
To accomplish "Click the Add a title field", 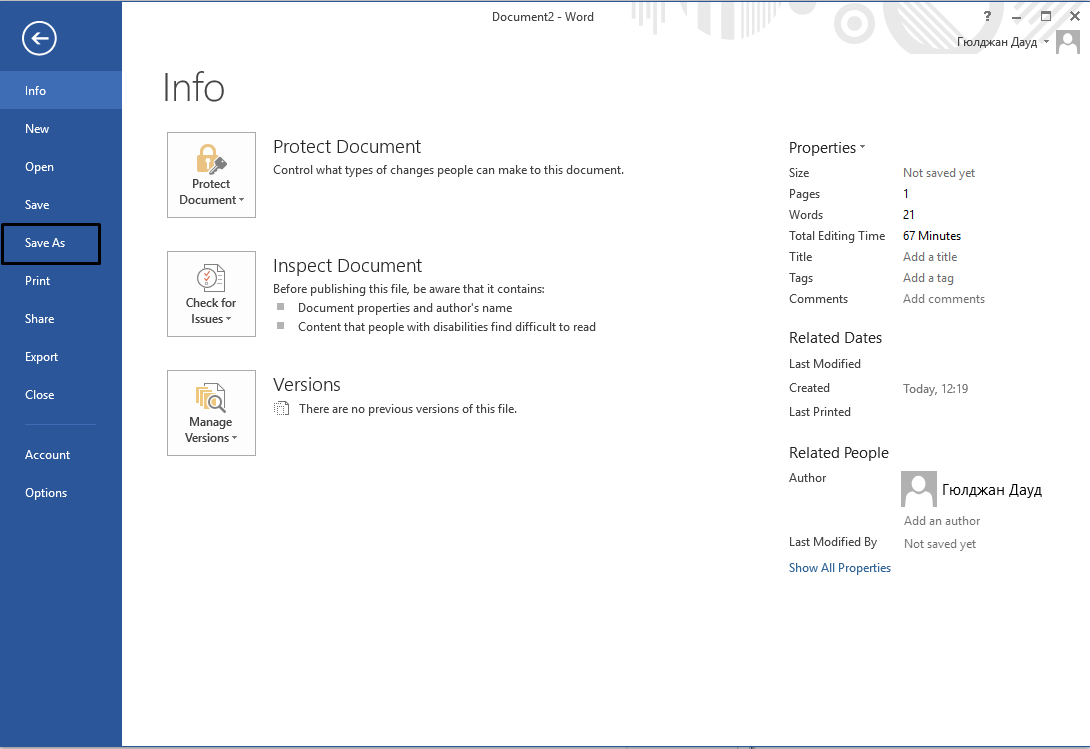I will (x=930, y=257).
